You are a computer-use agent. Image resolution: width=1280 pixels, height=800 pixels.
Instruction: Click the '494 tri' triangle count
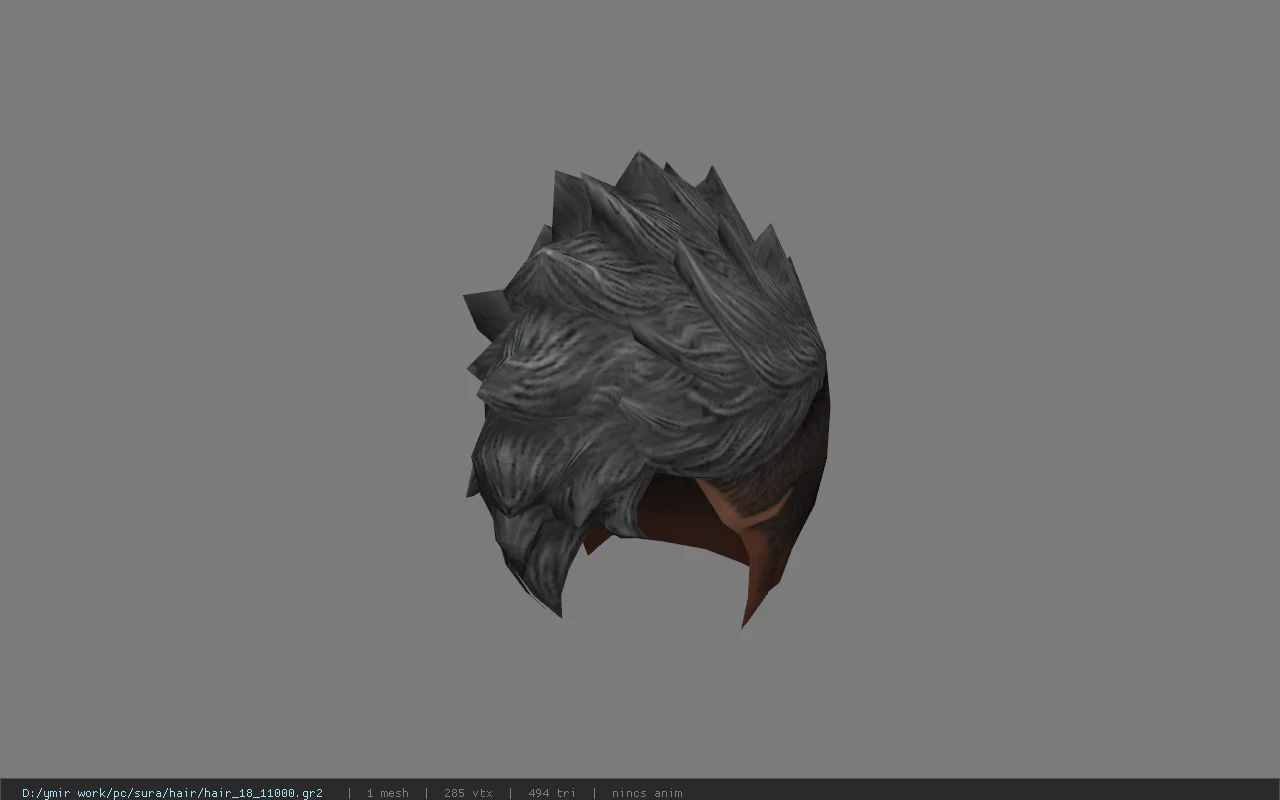point(552,793)
